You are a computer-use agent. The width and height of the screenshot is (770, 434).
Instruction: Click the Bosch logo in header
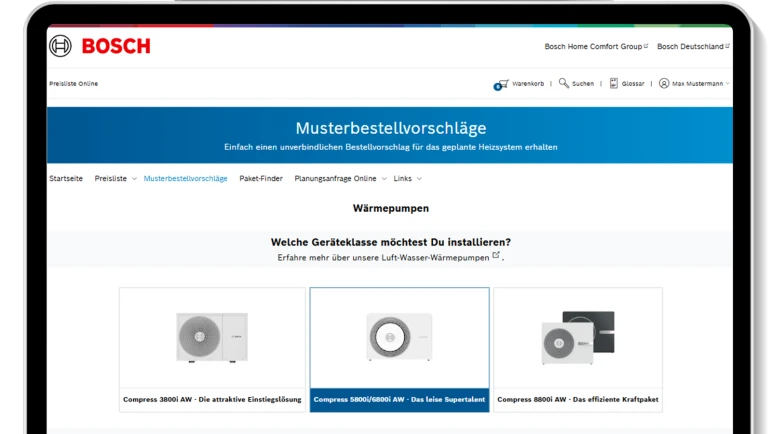click(100, 46)
